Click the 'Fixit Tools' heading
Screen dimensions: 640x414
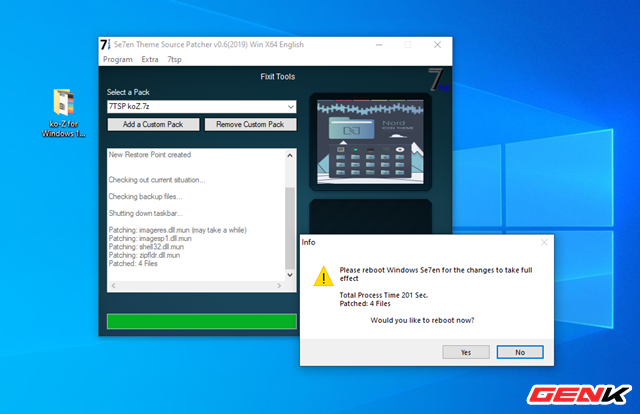[x=278, y=77]
